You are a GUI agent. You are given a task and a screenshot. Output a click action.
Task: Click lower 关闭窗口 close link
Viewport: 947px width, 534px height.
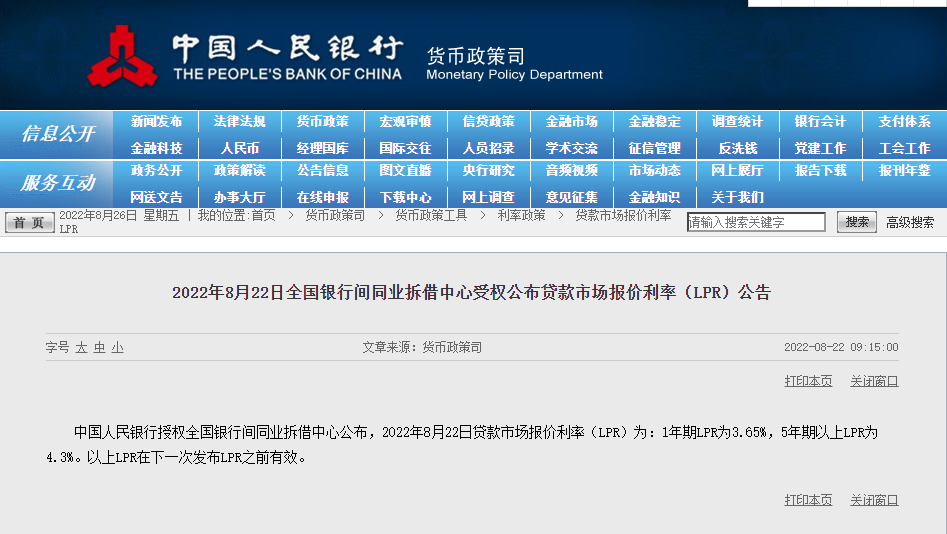(874, 500)
